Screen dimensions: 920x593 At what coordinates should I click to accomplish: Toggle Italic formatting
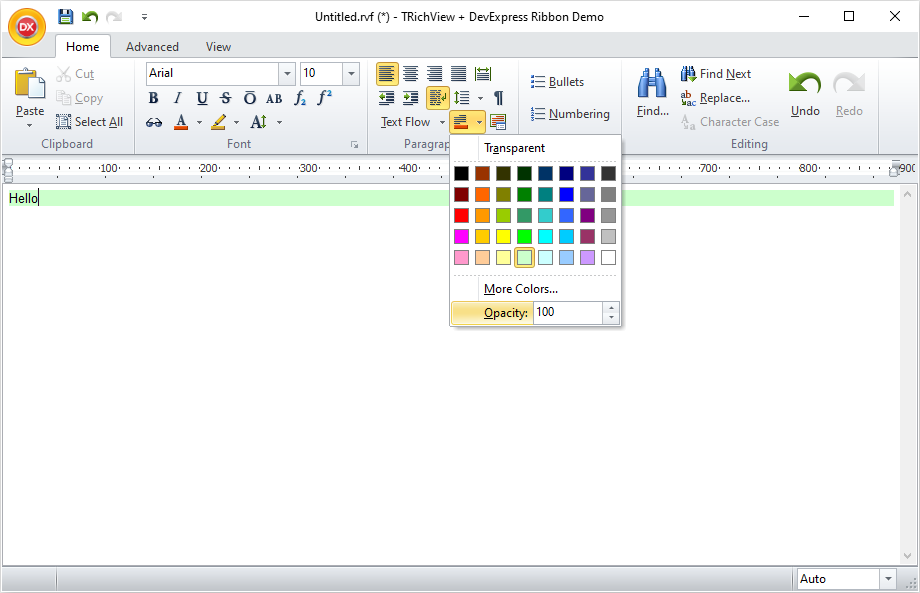(x=178, y=98)
